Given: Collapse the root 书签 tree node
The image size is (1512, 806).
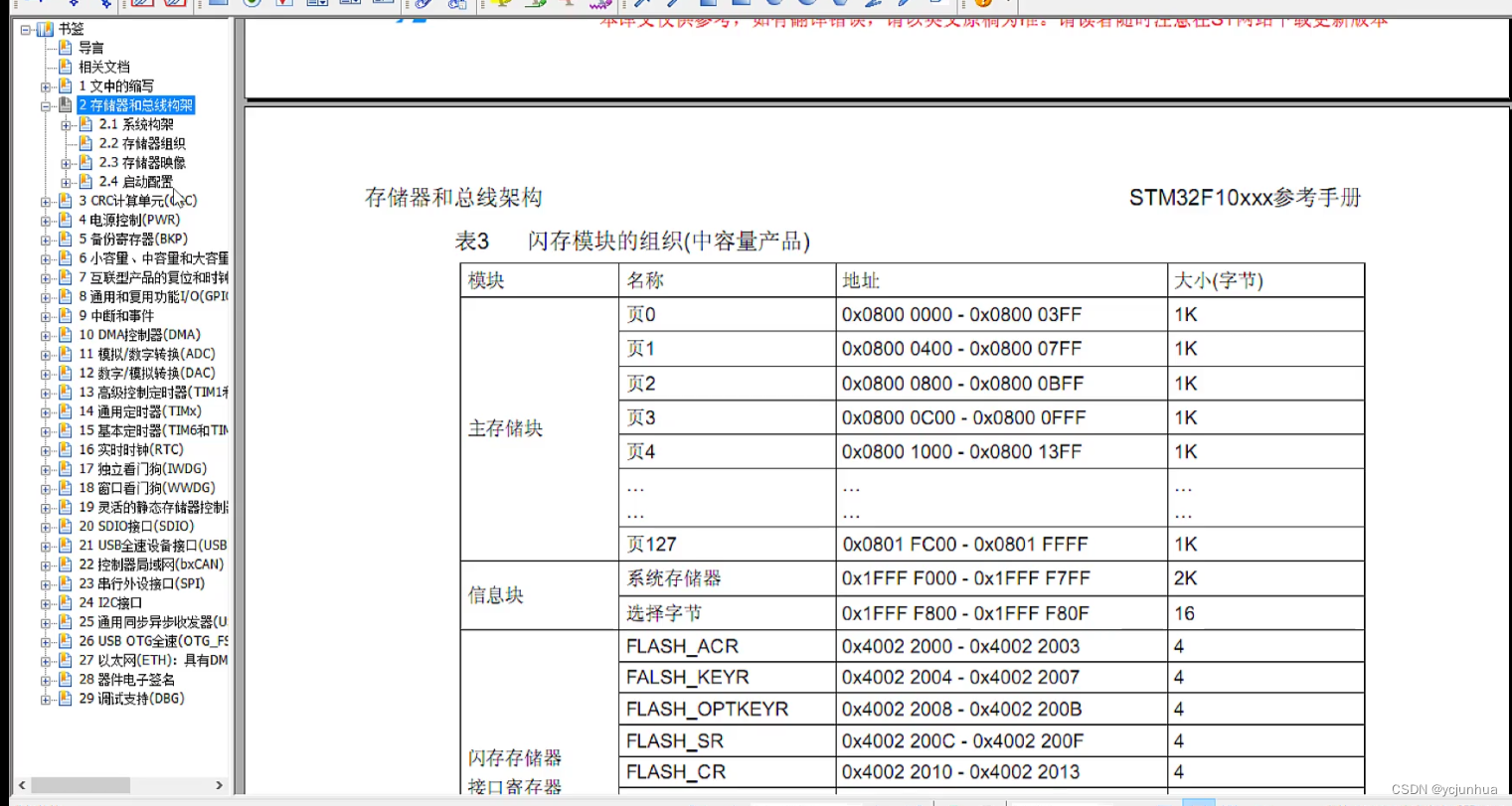Looking at the screenshot, I should pos(26,30).
